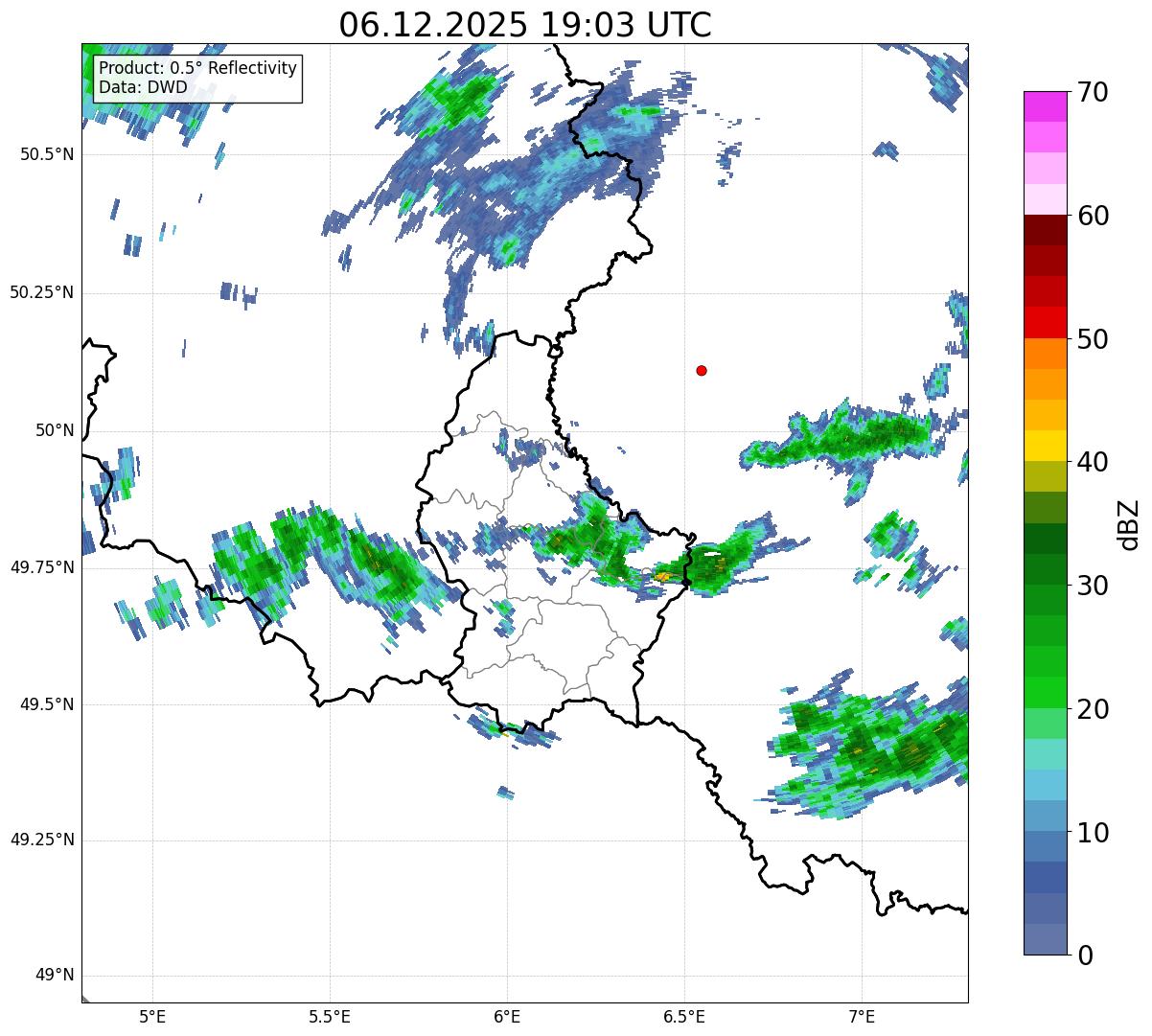
Task: Click the '6.5°E' longitude label
Action: (x=684, y=1018)
